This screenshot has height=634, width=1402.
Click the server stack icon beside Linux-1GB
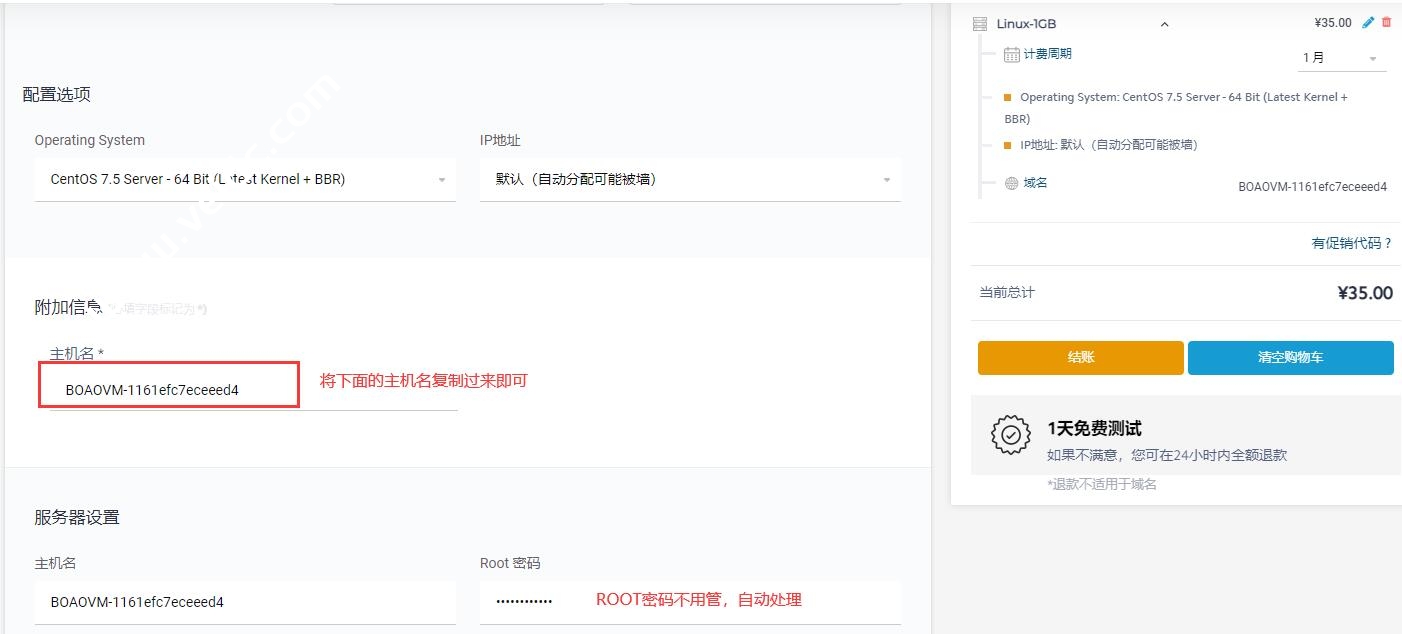tap(980, 24)
